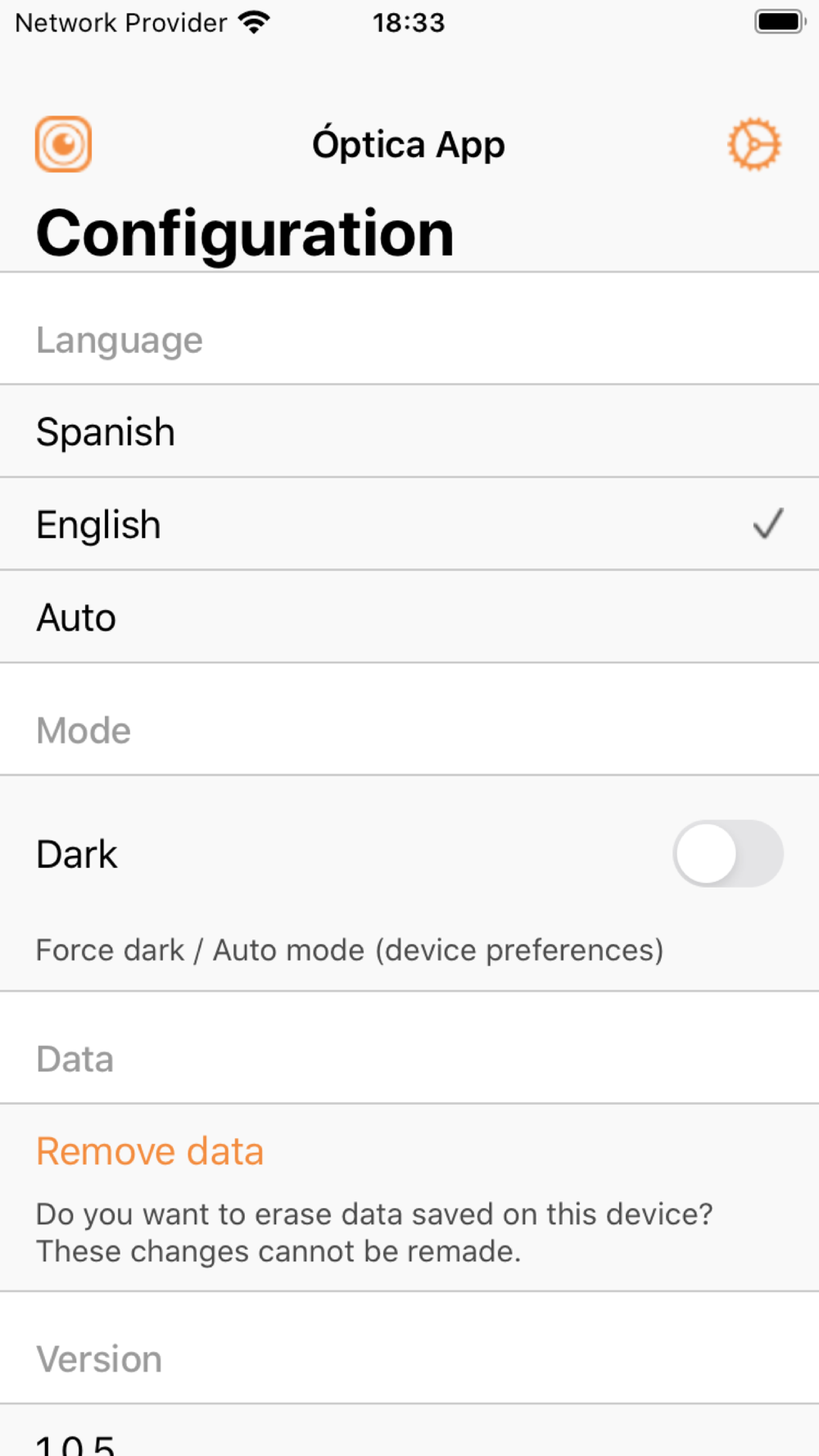This screenshot has height=1456, width=819.
Task: Click the Óptica App title text
Action: 409,145
